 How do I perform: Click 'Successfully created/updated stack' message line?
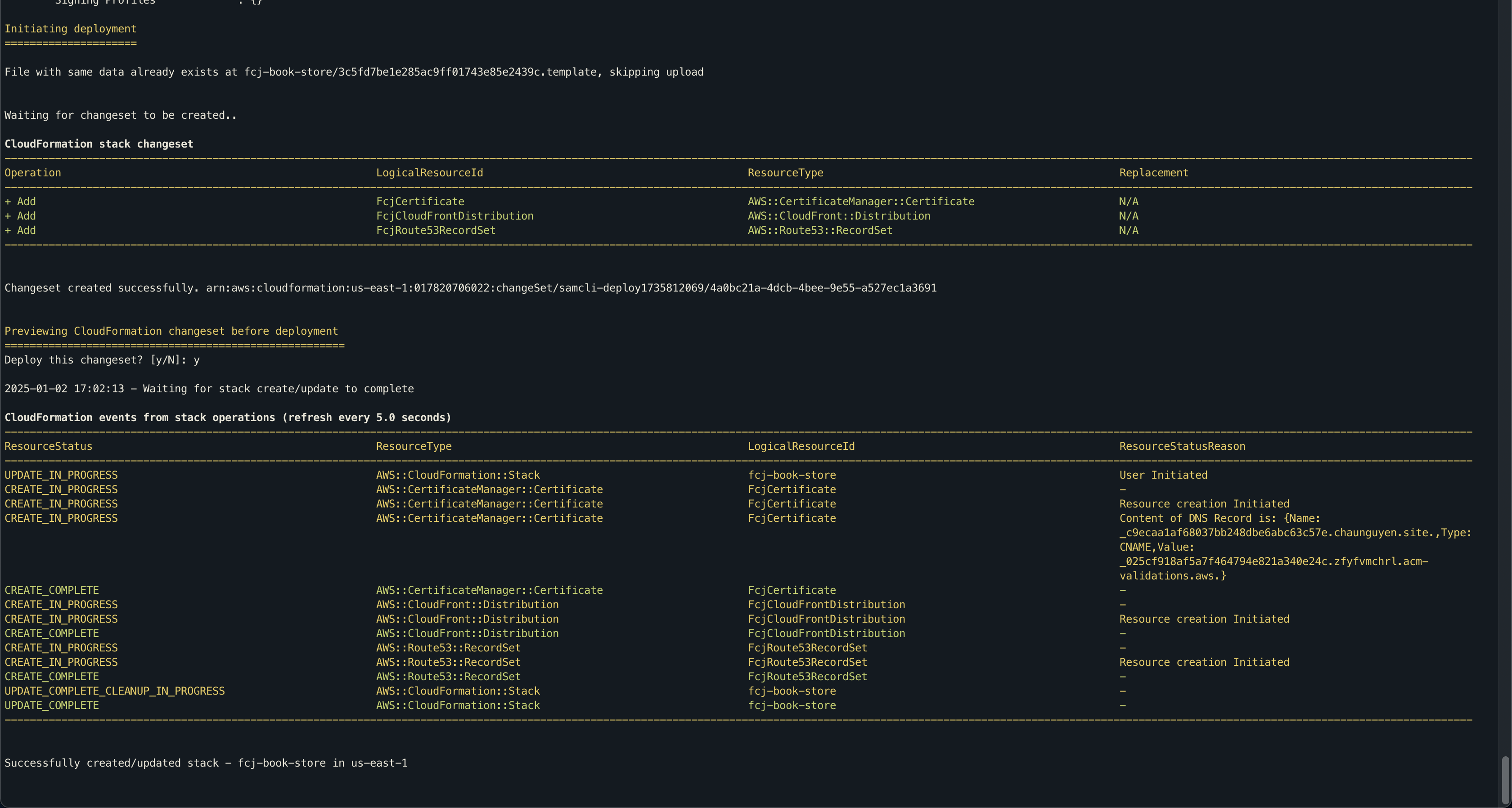coord(206,763)
